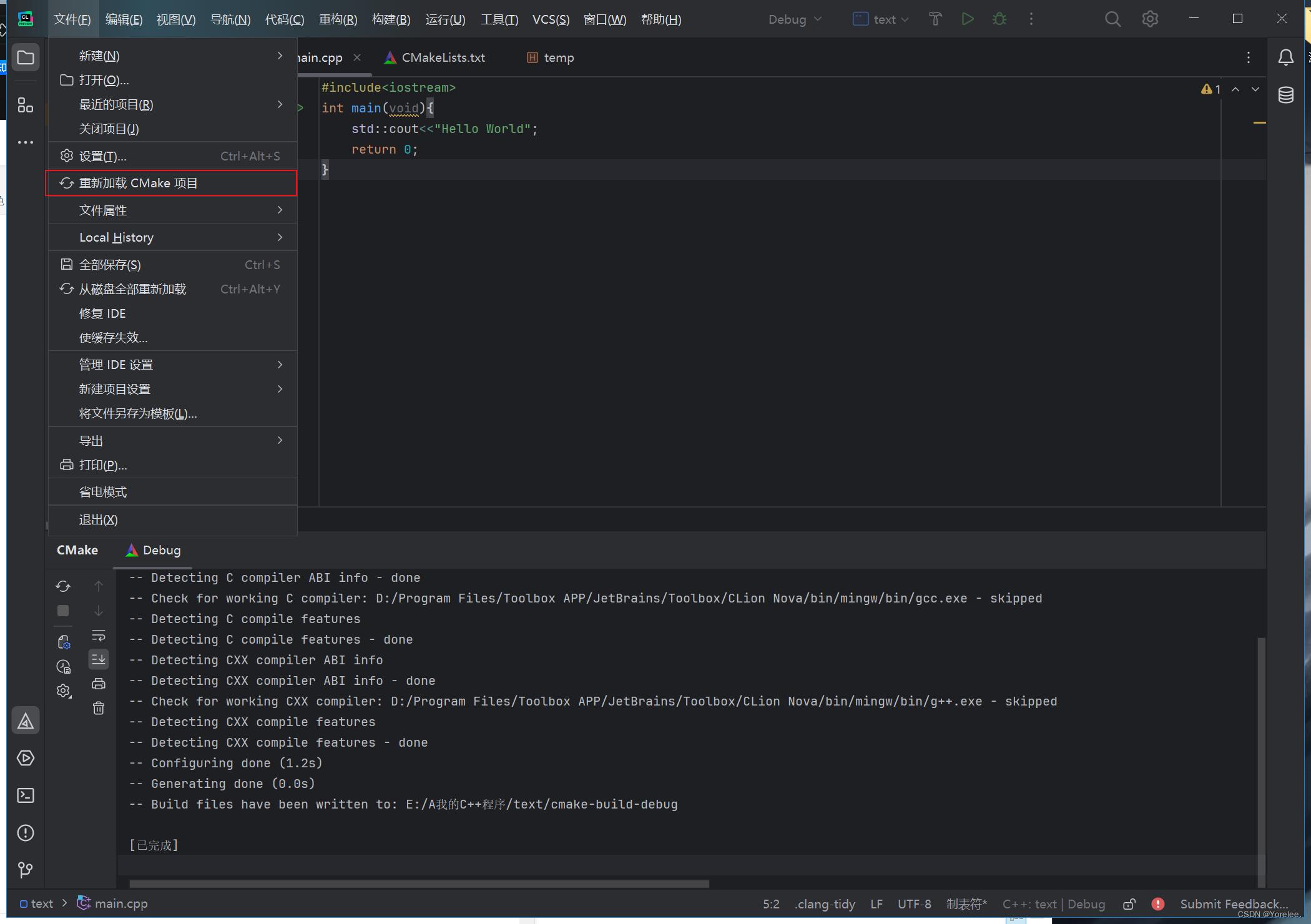Click the error indicator in status bar
The image size is (1311, 924).
1158,904
